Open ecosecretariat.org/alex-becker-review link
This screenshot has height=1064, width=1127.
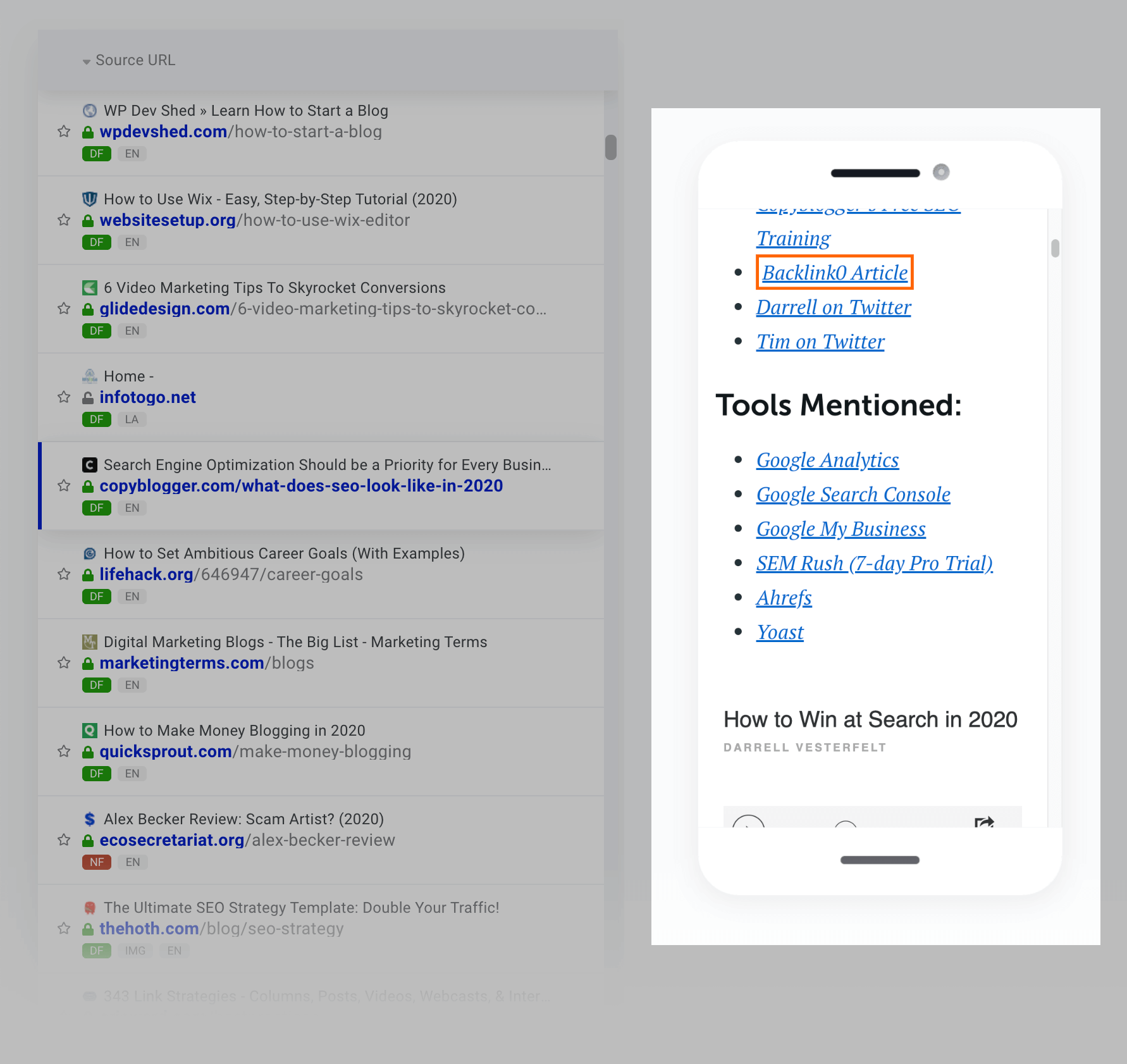pyautogui.click(x=247, y=840)
